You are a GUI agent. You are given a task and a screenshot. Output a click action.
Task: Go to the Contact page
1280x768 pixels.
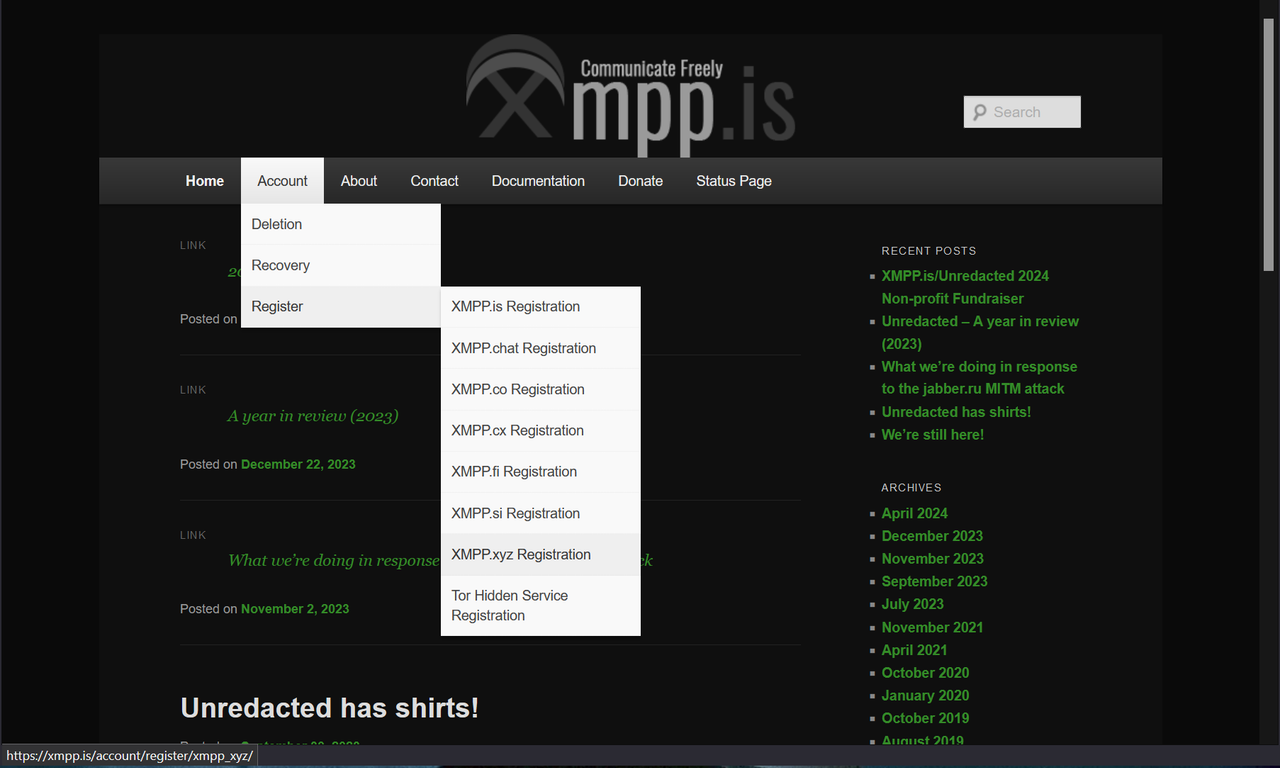pyautogui.click(x=434, y=181)
